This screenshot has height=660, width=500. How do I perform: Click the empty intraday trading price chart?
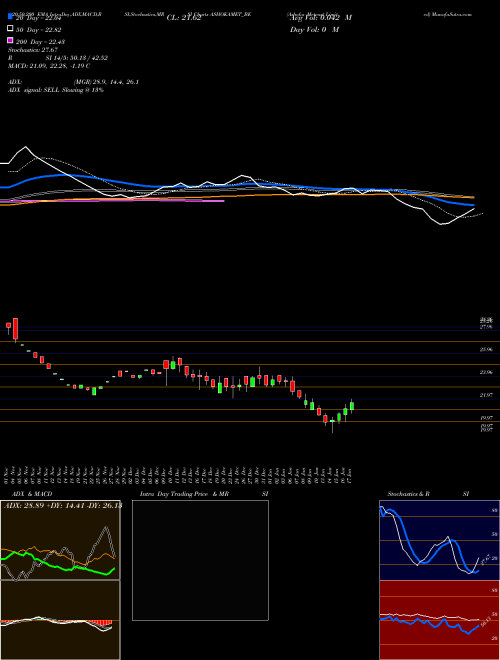[200, 560]
